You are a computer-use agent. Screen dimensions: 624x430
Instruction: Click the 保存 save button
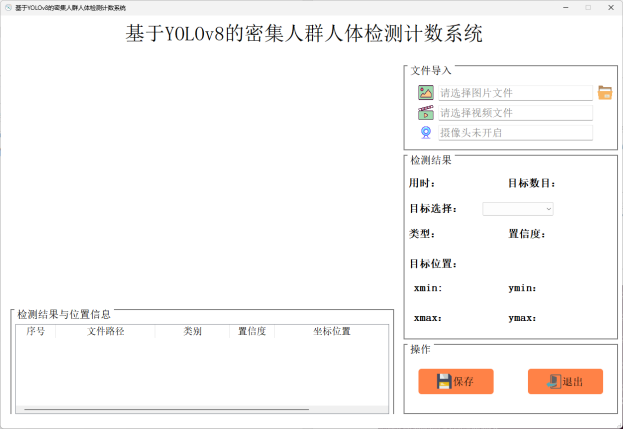point(456,381)
